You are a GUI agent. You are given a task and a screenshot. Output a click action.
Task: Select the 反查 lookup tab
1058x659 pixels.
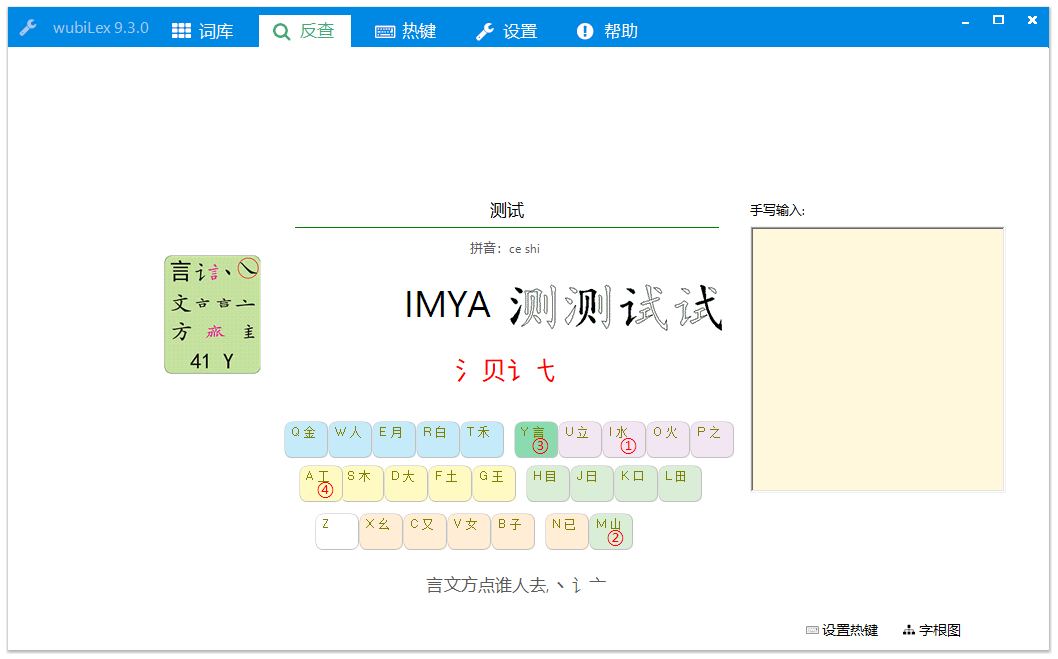304,31
